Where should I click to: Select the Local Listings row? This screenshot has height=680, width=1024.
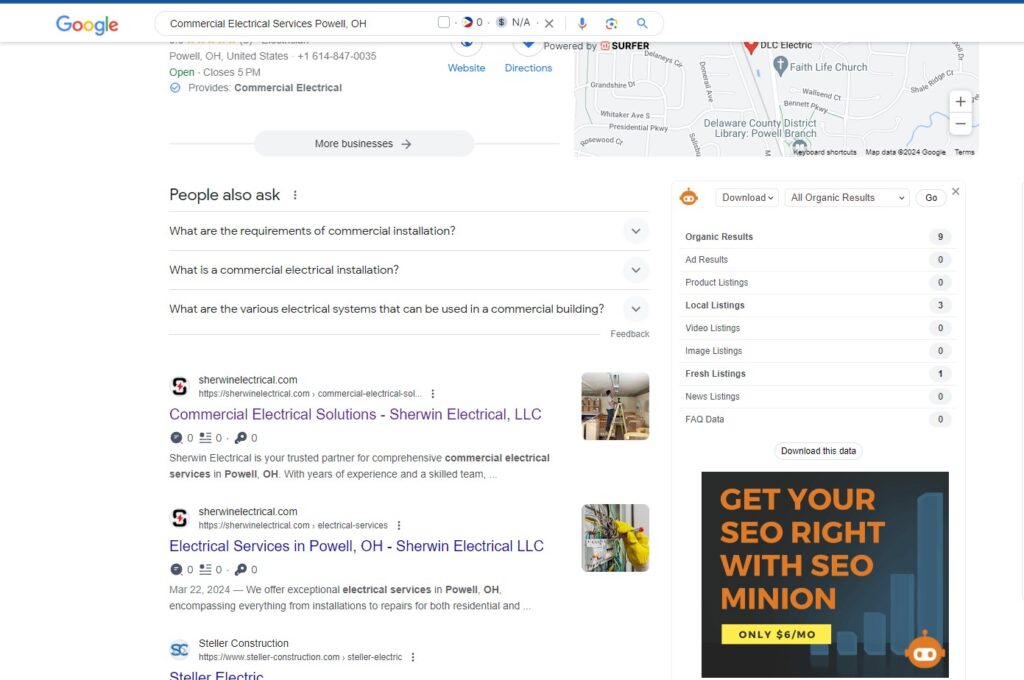pyautogui.click(x=817, y=305)
